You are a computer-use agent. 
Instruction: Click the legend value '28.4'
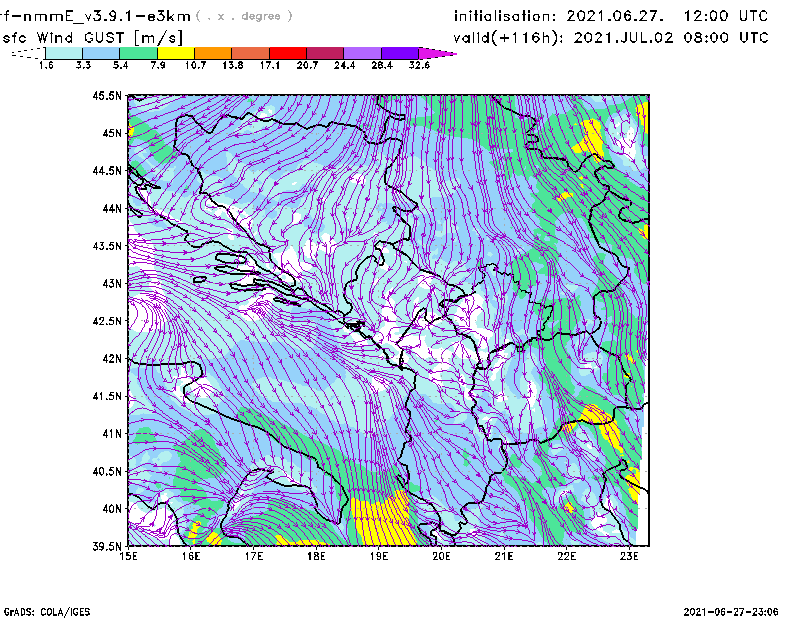(382, 65)
